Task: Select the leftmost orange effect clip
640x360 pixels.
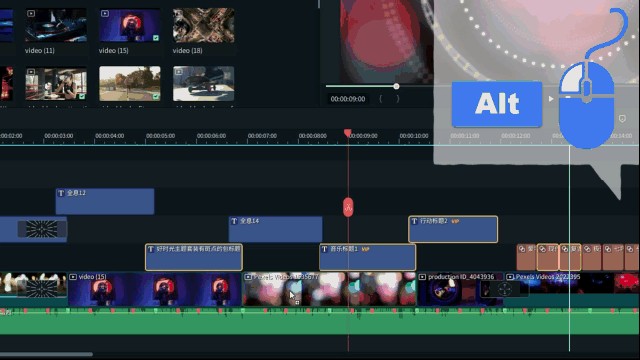Action: 526,257
